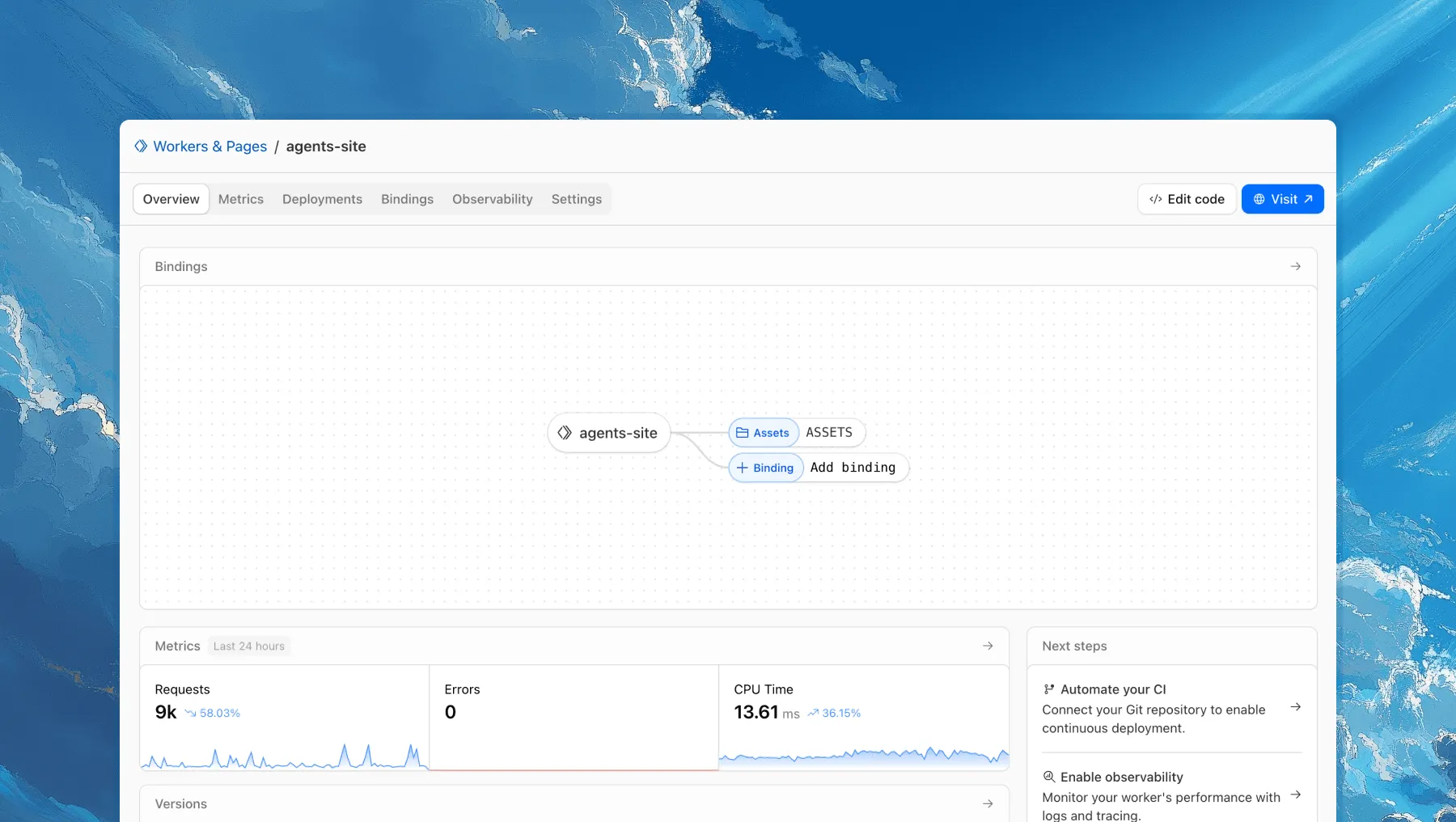Screen dimensions: 1456x822
Task: Follow the Workers & Pages breadcrumb link
Action: tap(210, 146)
